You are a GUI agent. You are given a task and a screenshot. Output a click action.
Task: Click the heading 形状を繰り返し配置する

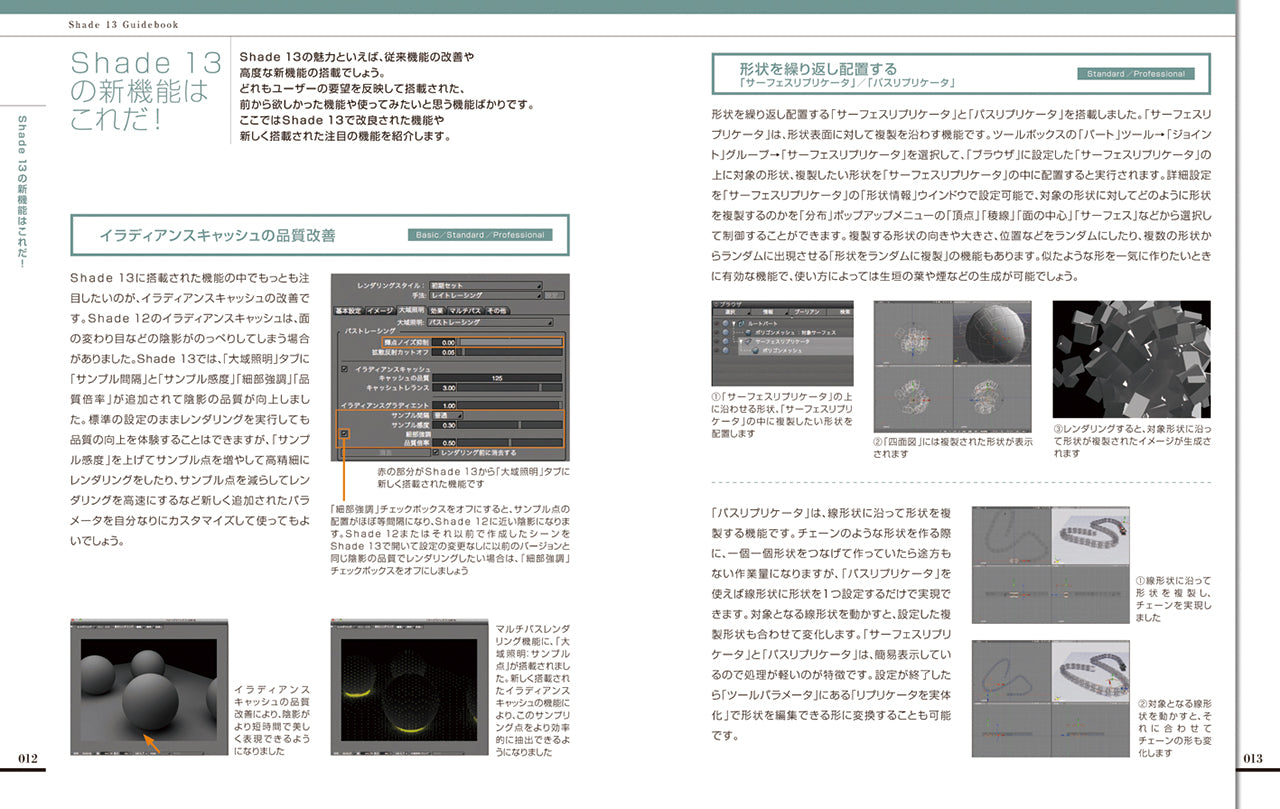pos(819,68)
